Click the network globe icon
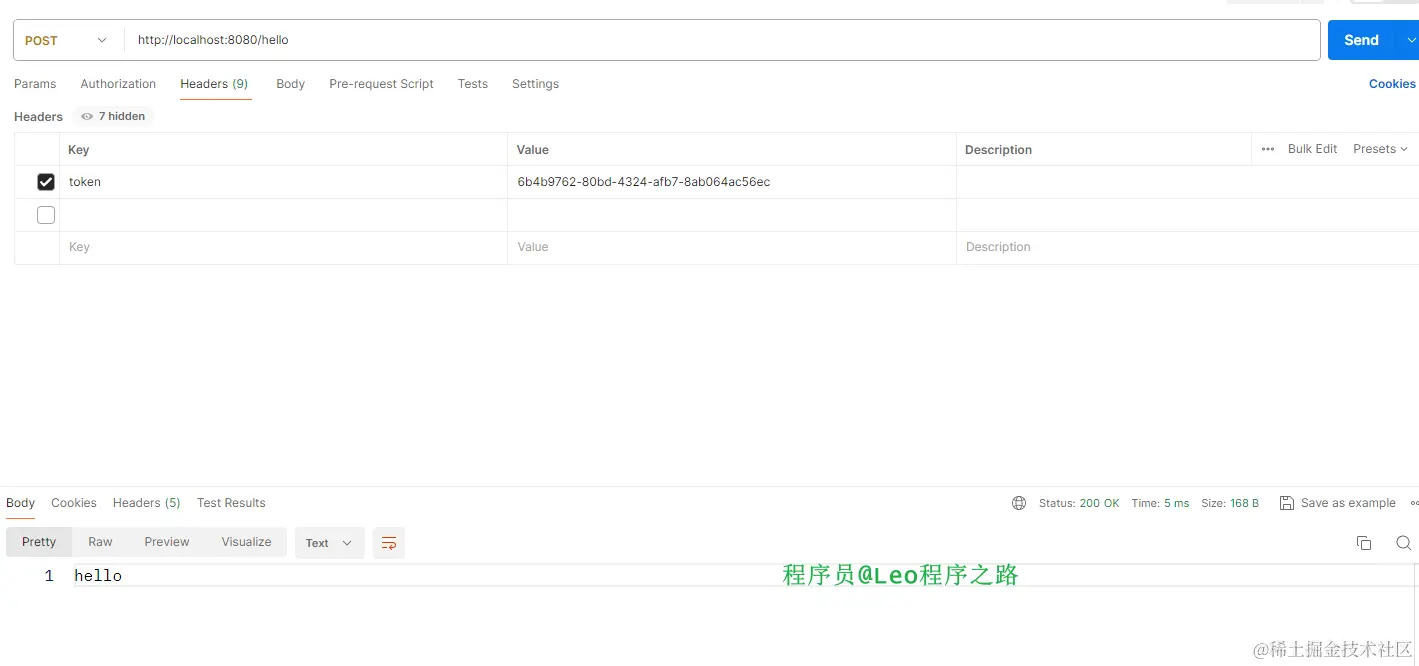 1019,503
